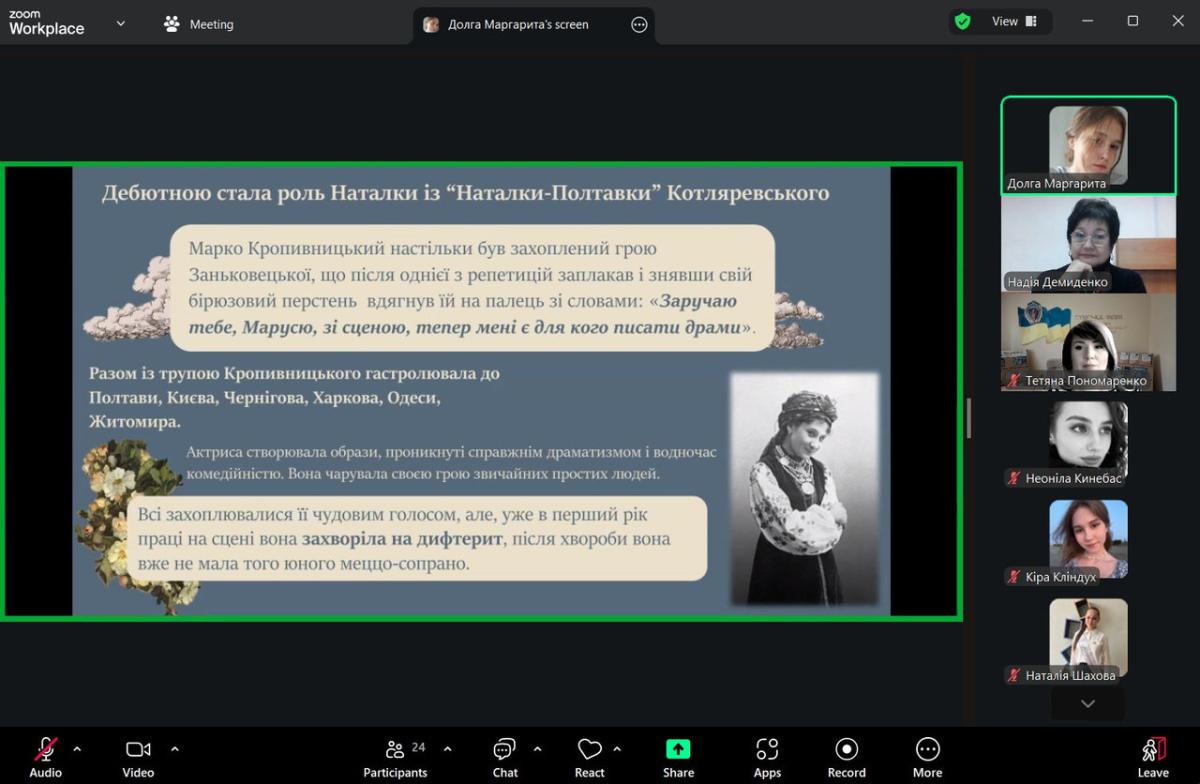Switch to the Meeting tab
This screenshot has width=1200, height=784.
click(199, 24)
